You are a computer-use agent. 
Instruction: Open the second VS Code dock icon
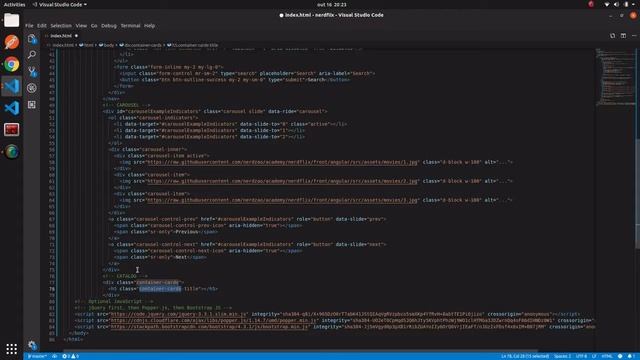click(x=11, y=108)
